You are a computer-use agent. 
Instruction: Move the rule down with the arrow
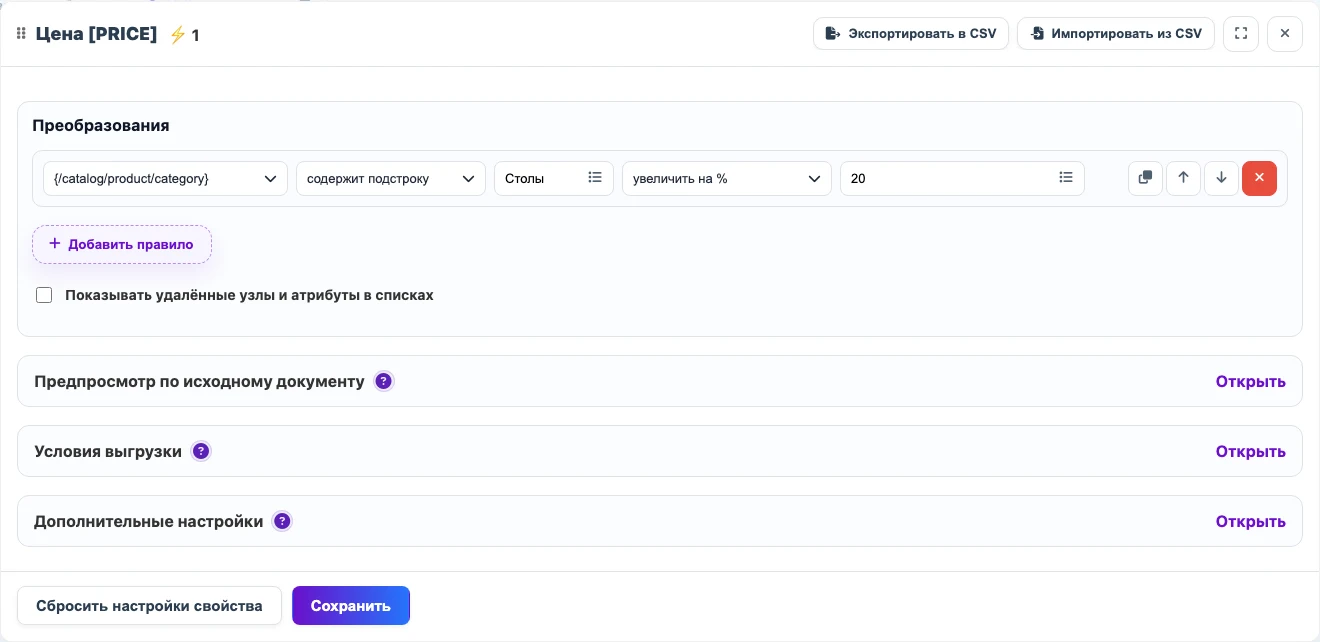1221,178
